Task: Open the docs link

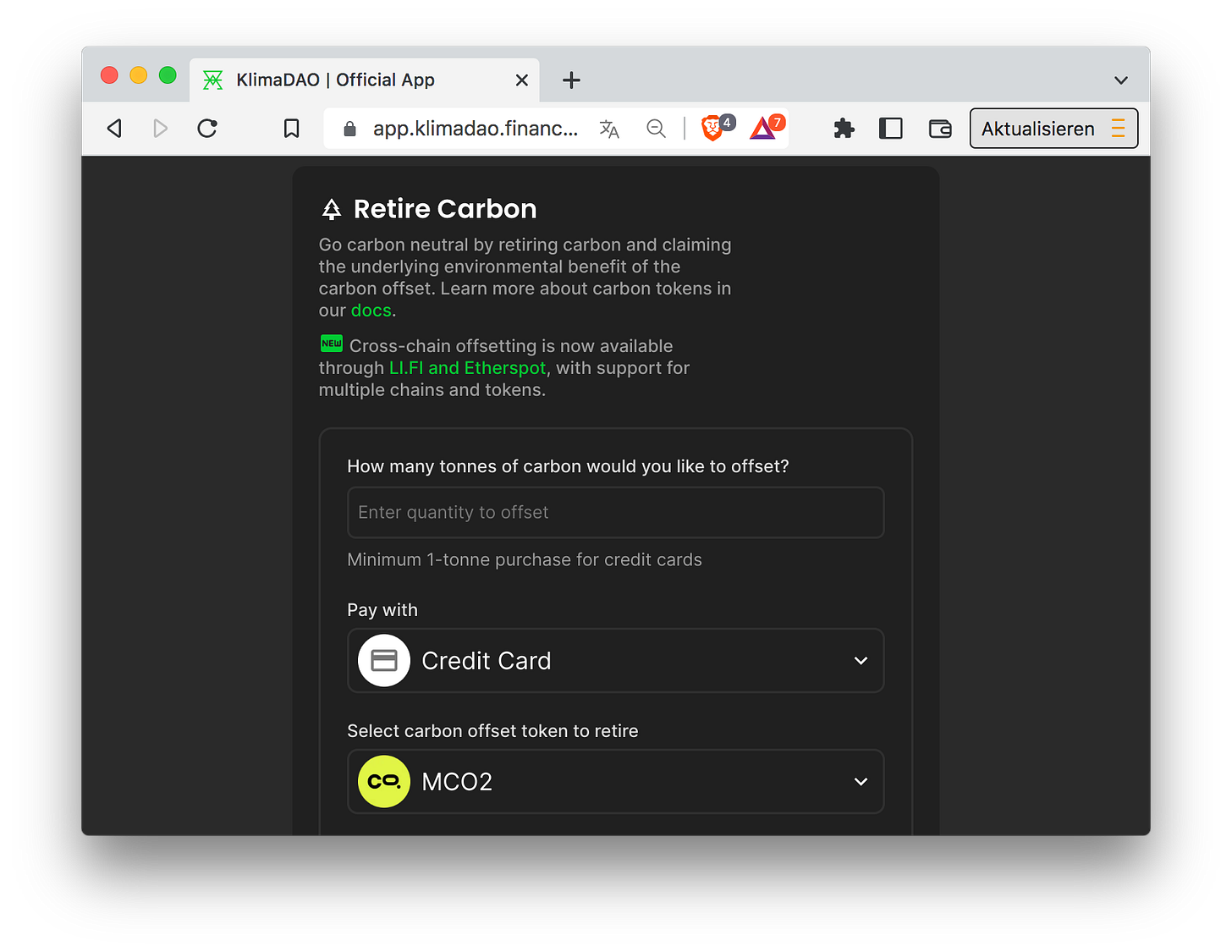Action: [371, 311]
